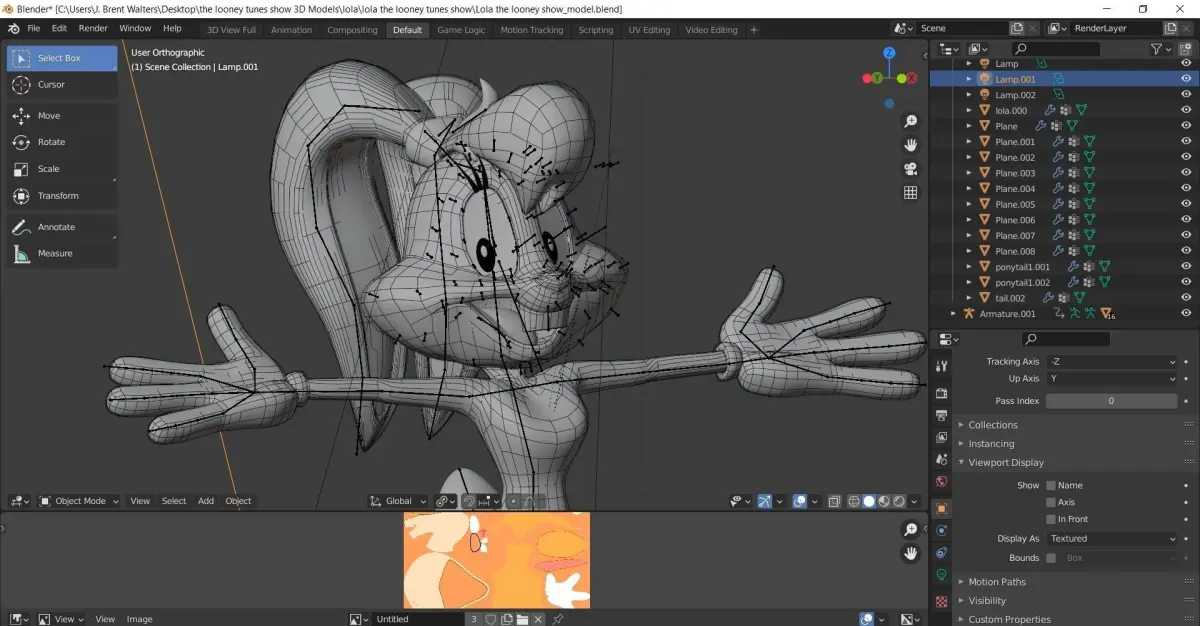This screenshot has width=1200, height=626.
Task: Select the Annotate tool
Action: 62,227
